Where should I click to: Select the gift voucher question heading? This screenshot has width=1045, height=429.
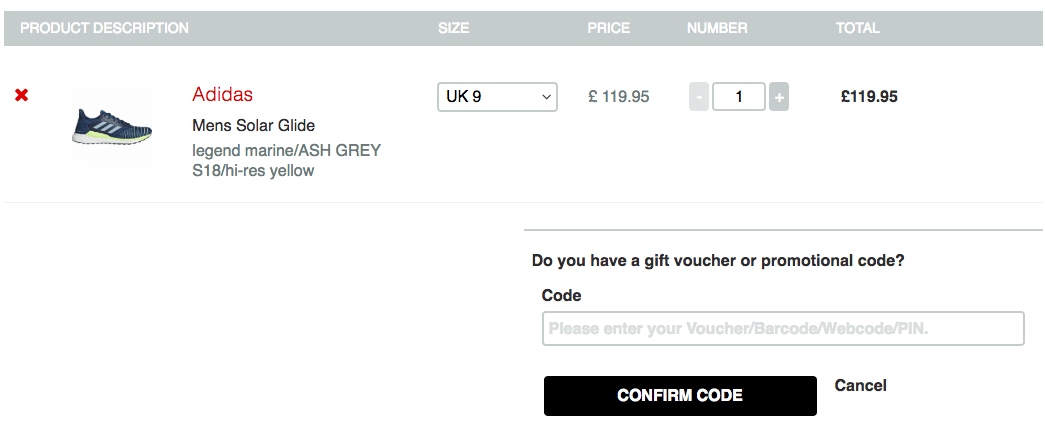pyautogui.click(x=718, y=260)
